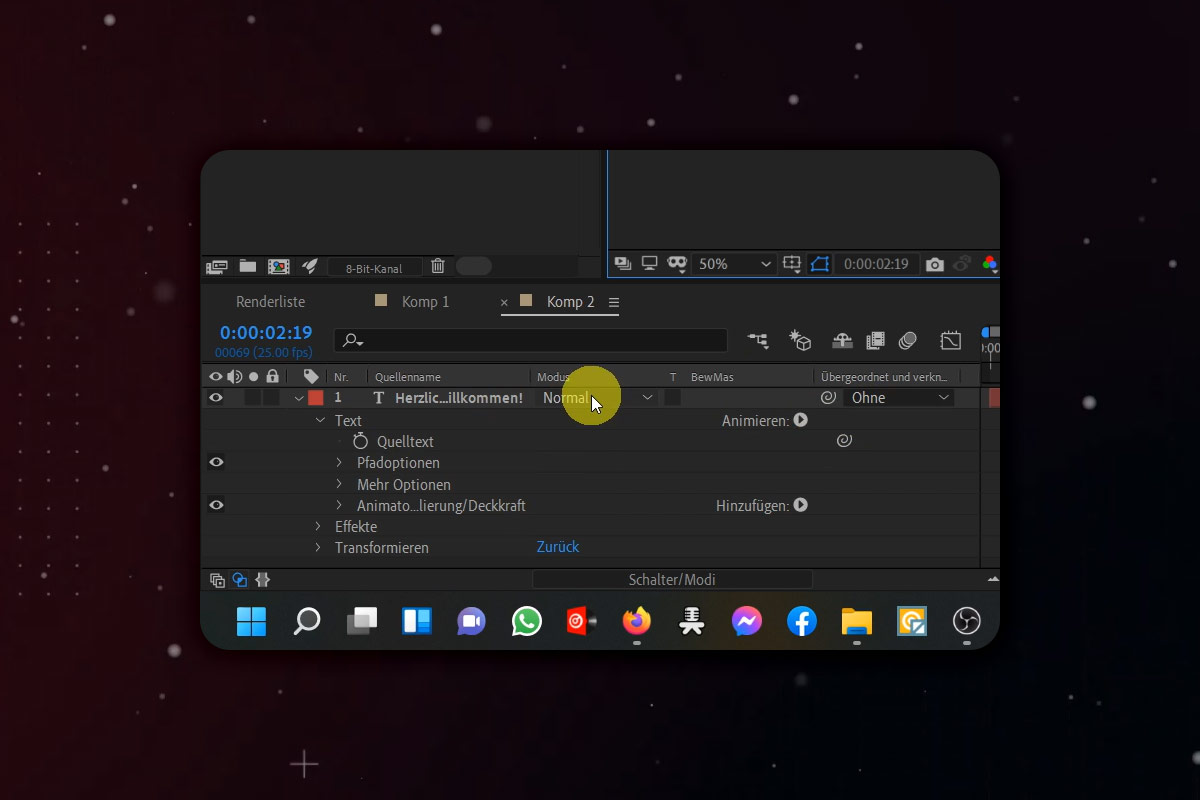Toggle hide shy layers icon

click(x=842, y=341)
